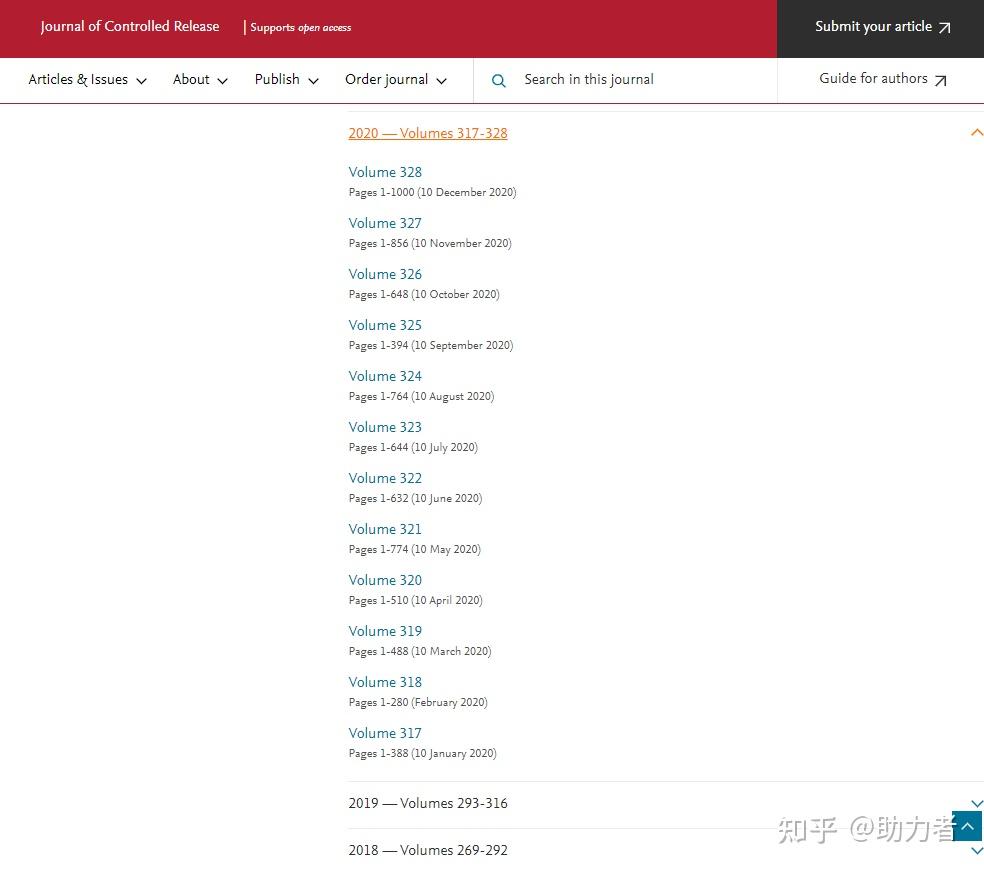Open Volume 320 link
The width and height of the screenshot is (984, 869).
click(385, 580)
